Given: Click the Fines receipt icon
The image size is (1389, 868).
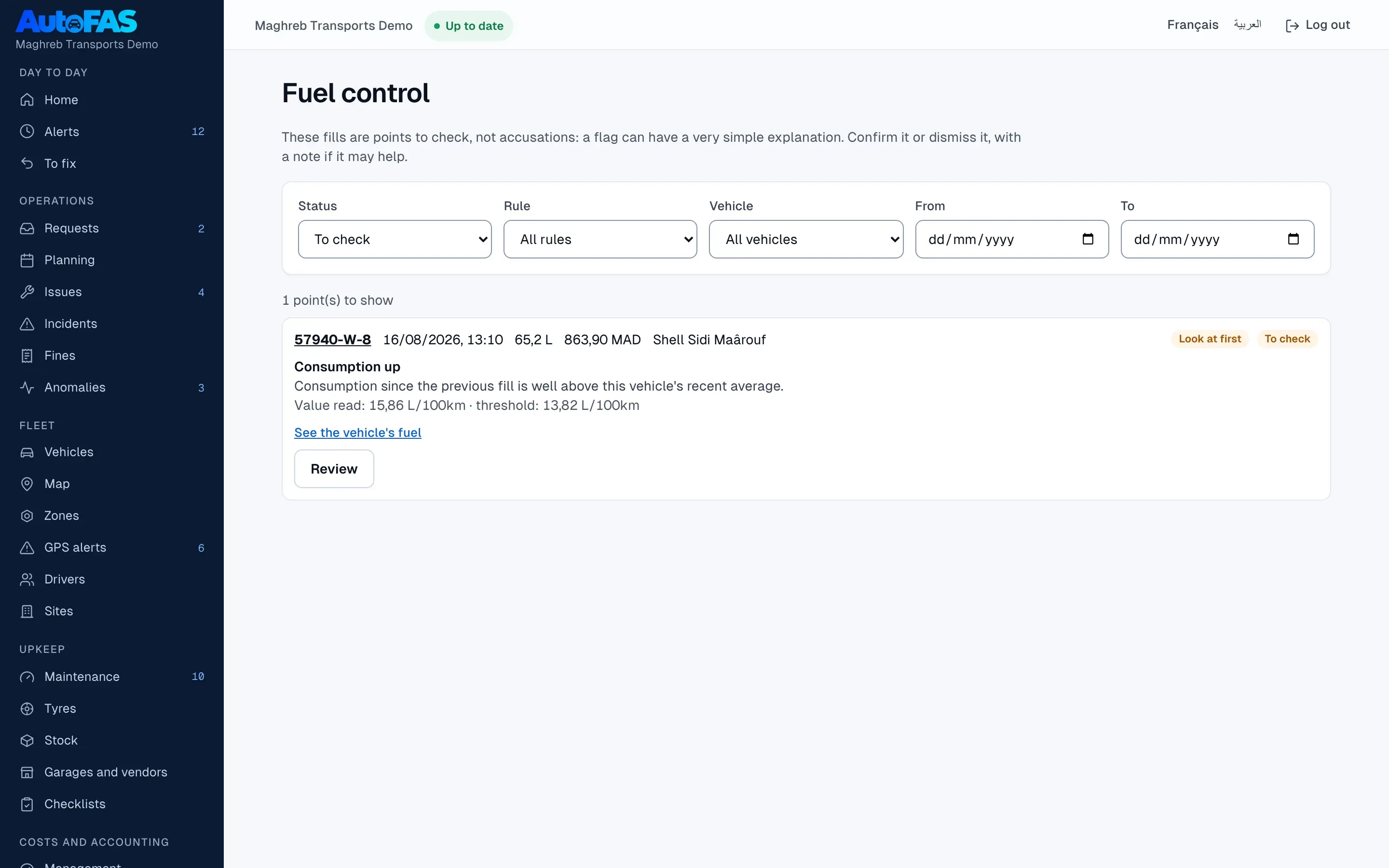Looking at the screenshot, I should click(27, 356).
